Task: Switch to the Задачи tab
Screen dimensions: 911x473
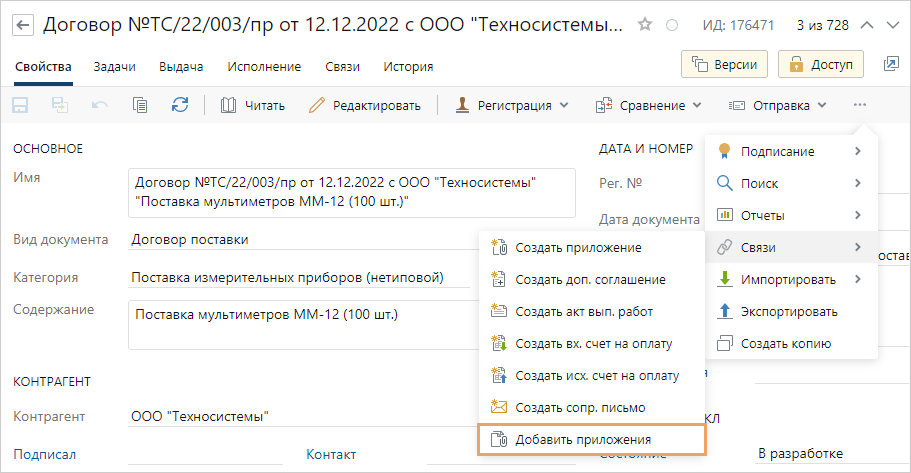Action: [114, 67]
